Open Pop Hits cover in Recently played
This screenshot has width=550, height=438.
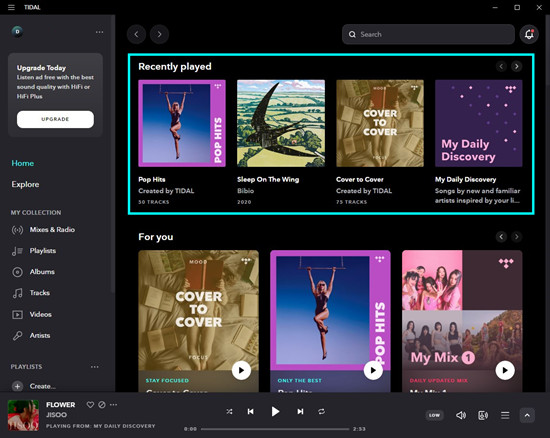[x=182, y=123]
